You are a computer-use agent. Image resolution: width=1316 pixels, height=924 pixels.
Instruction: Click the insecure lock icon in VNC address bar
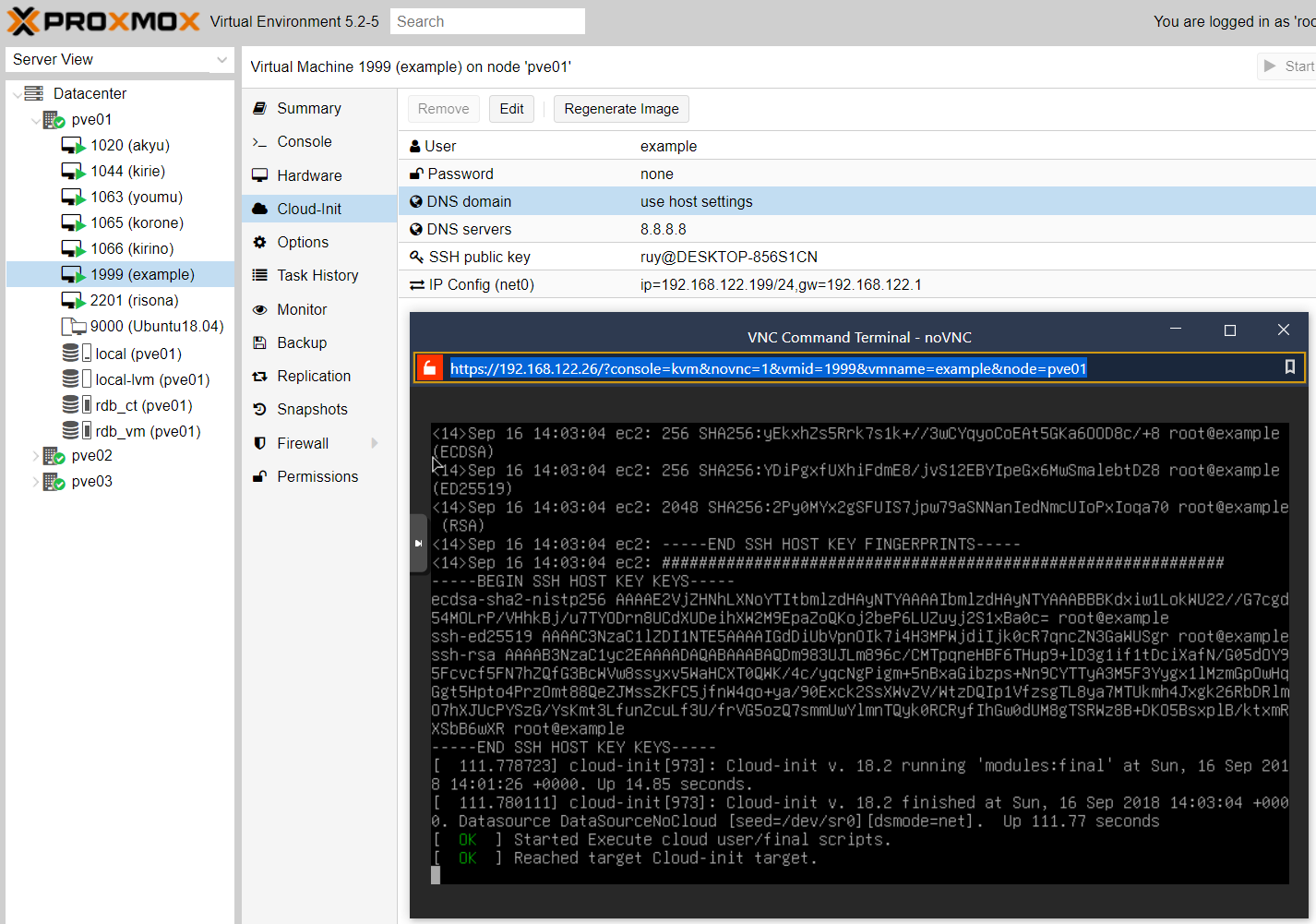pyautogui.click(x=429, y=368)
